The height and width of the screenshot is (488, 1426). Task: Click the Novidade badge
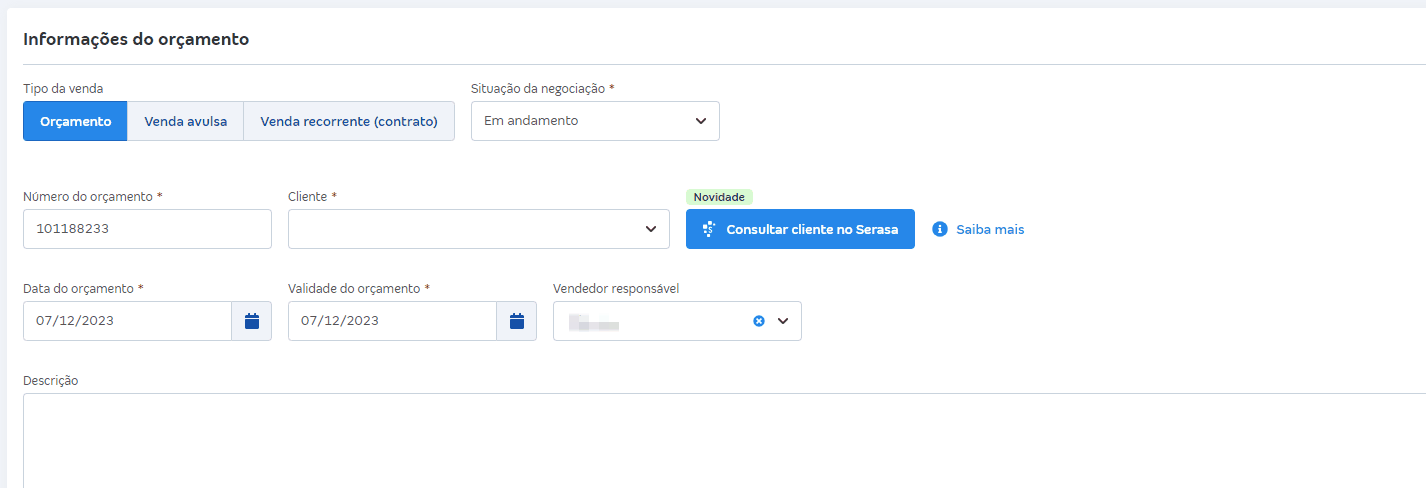pos(719,197)
